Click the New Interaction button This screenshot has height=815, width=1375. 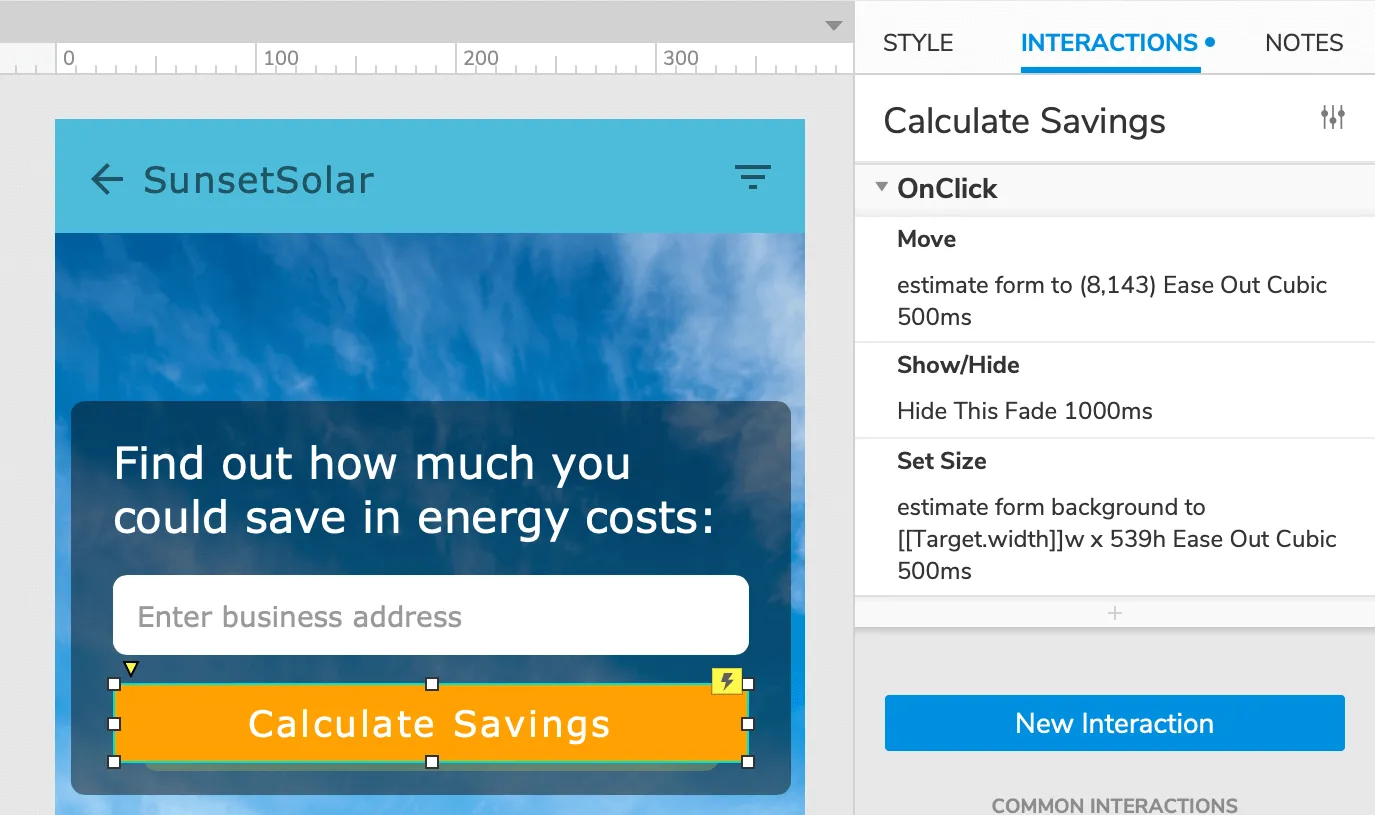point(1114,723)
